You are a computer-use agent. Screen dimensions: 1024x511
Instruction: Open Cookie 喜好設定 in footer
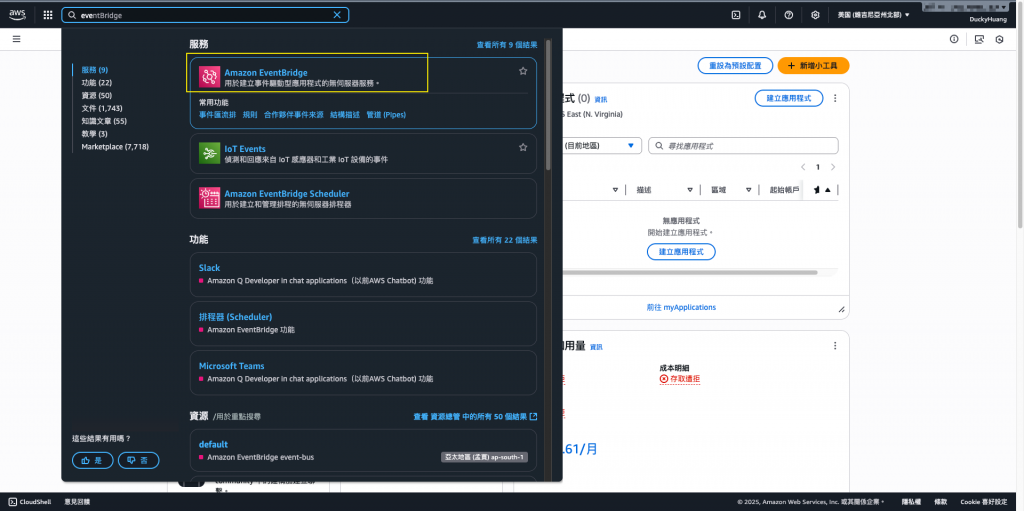click(x=985, y=502)
